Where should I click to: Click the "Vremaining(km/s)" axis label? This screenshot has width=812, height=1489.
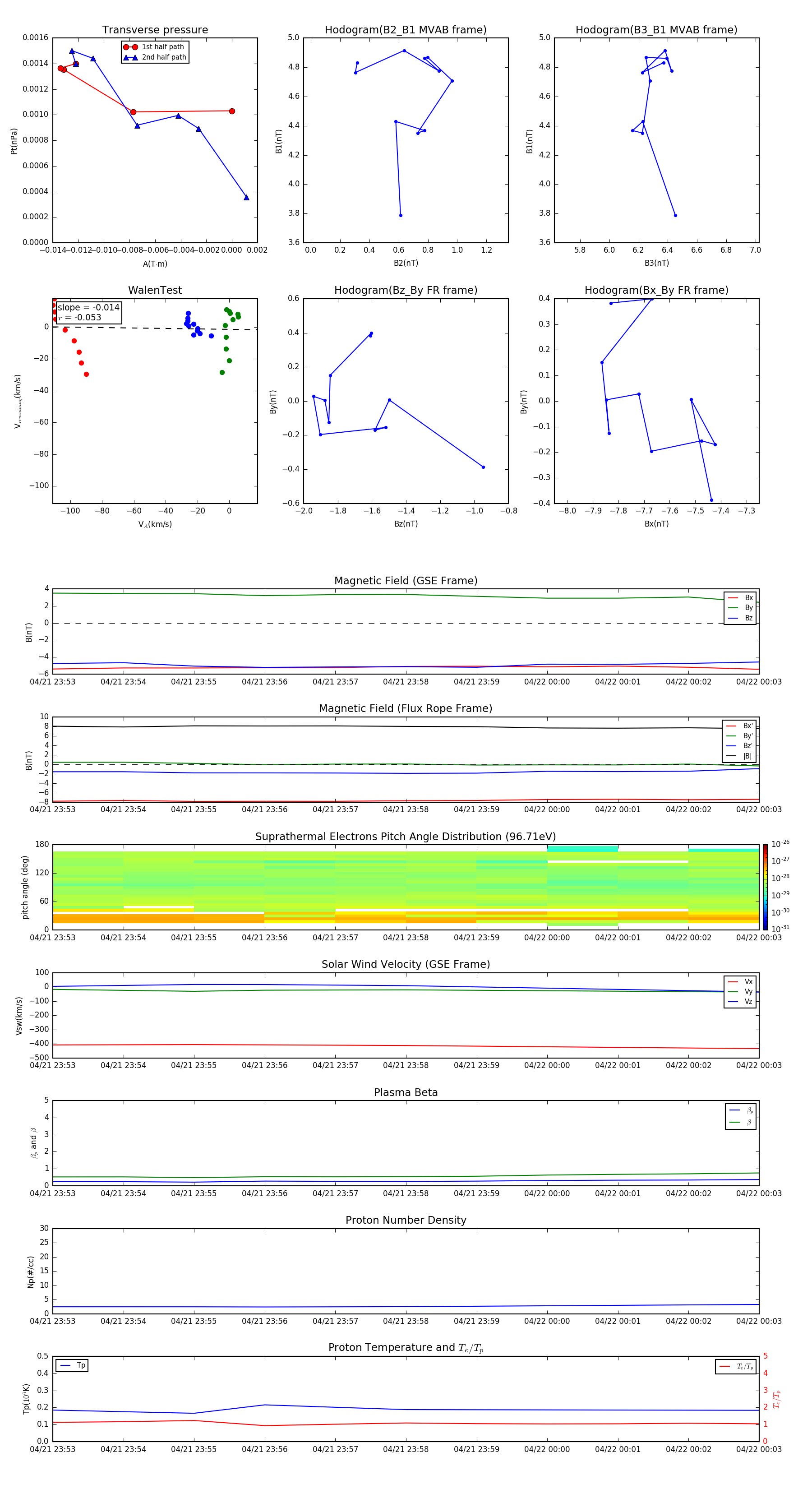coord(18,401)
